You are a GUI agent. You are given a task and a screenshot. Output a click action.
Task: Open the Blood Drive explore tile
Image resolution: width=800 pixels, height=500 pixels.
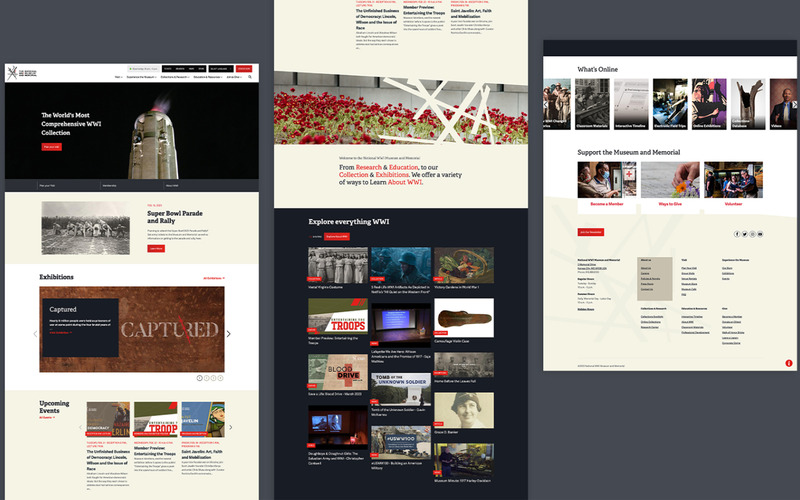click(338, 371)
